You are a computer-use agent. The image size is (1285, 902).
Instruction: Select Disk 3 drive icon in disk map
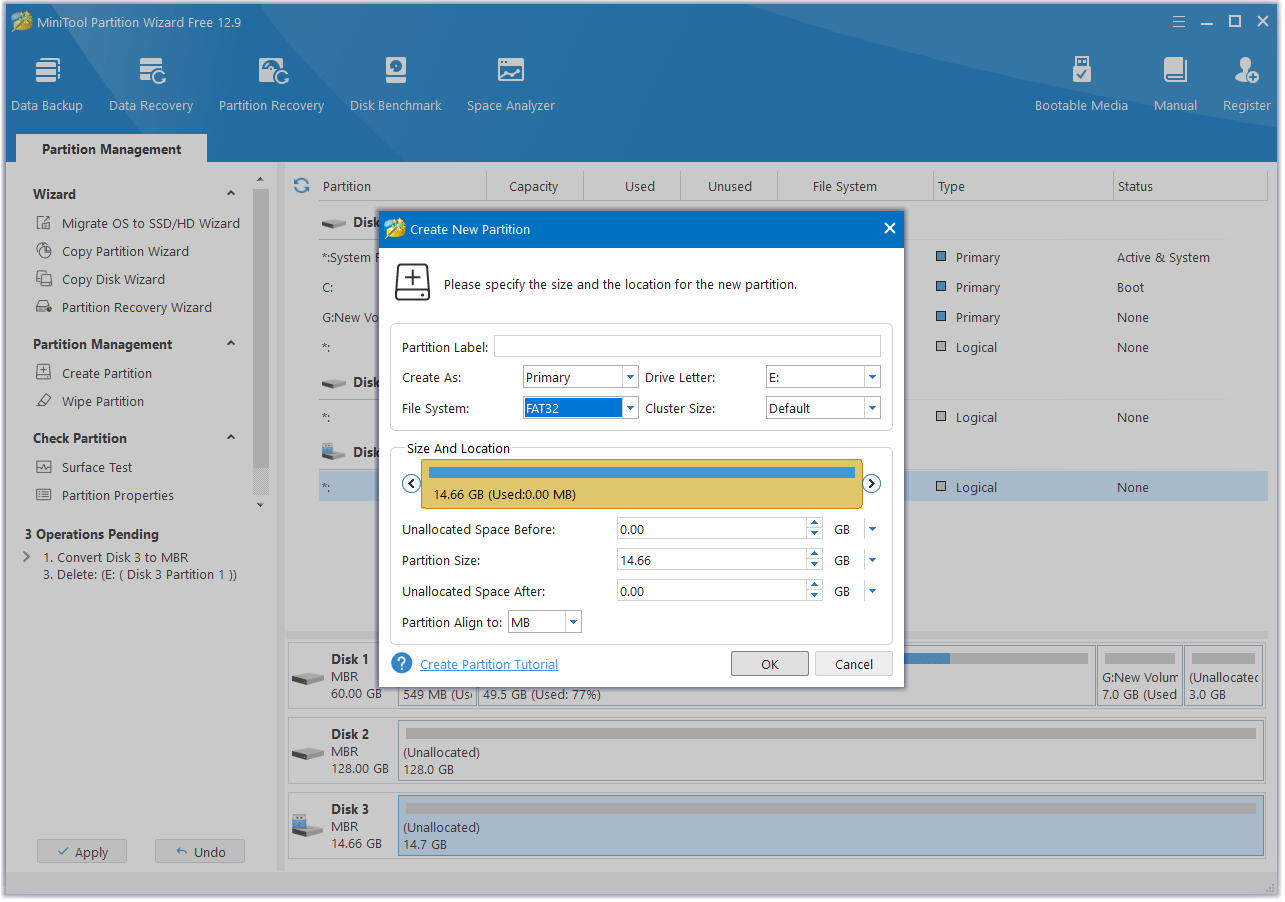(307, 827)
